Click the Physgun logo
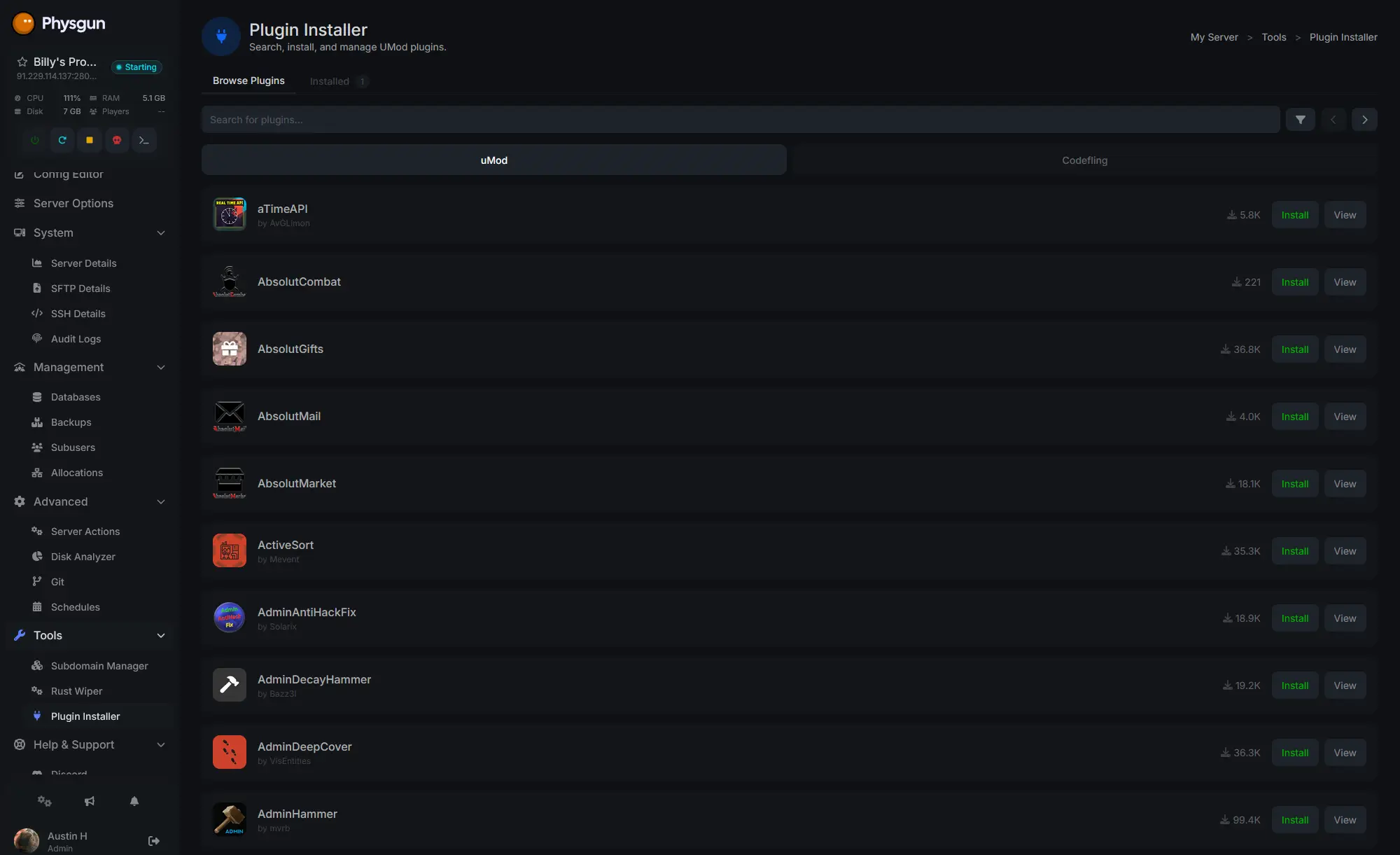1400x855 pixels. click(x=59, y=23)
